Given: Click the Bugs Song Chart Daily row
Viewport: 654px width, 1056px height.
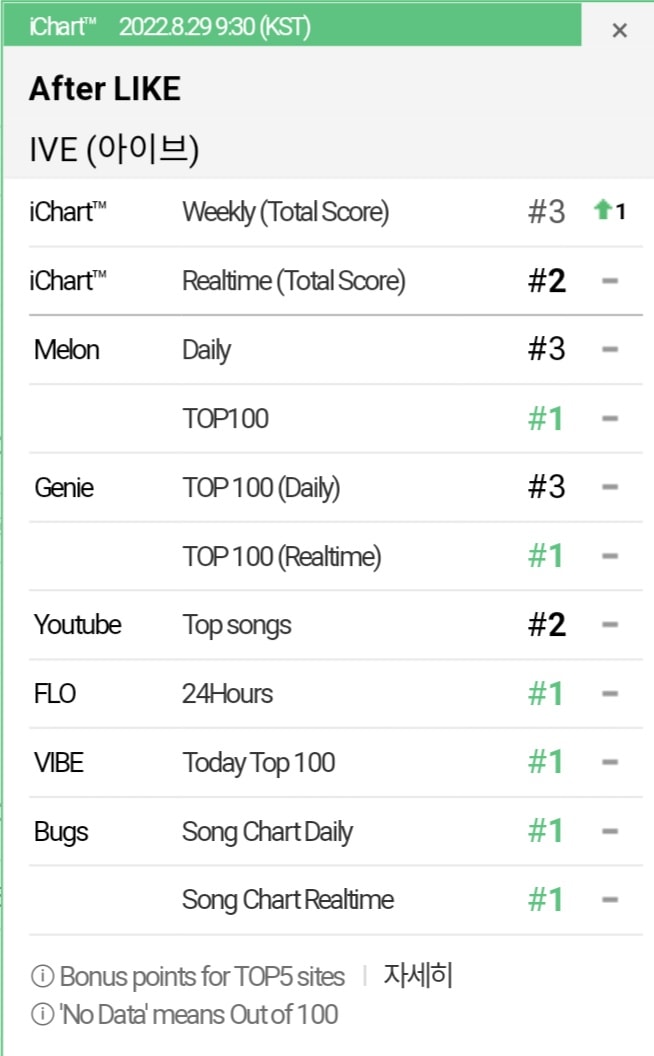Looking at the screenshot, I should coord(335,831).
